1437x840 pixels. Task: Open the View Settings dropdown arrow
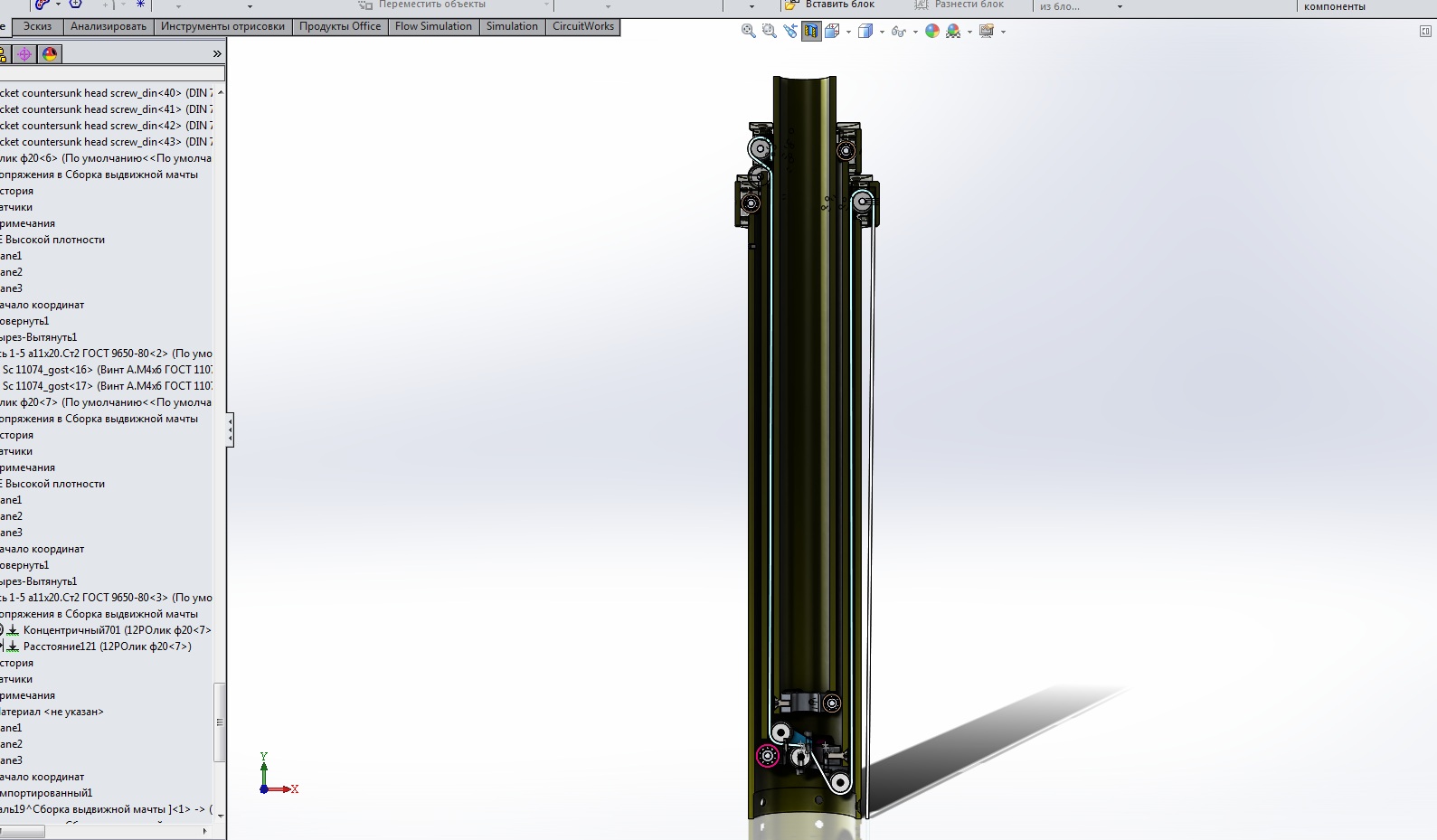(1003, 32)
